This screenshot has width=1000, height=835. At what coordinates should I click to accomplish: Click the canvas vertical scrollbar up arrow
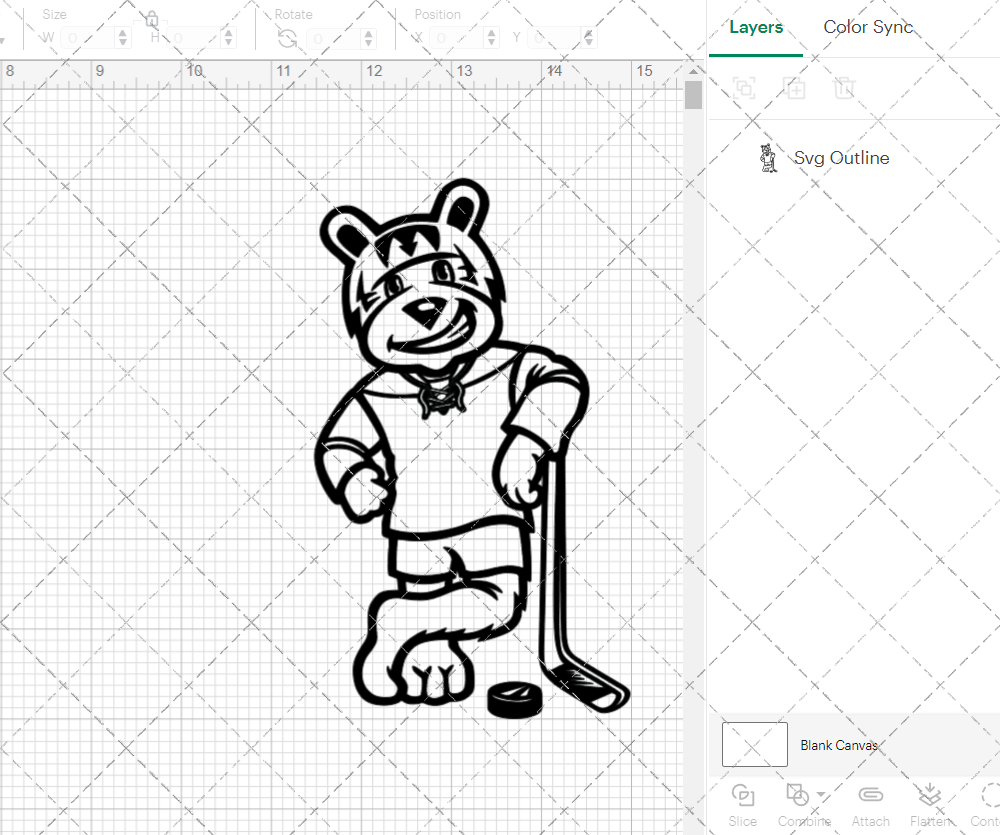(693, 73)
